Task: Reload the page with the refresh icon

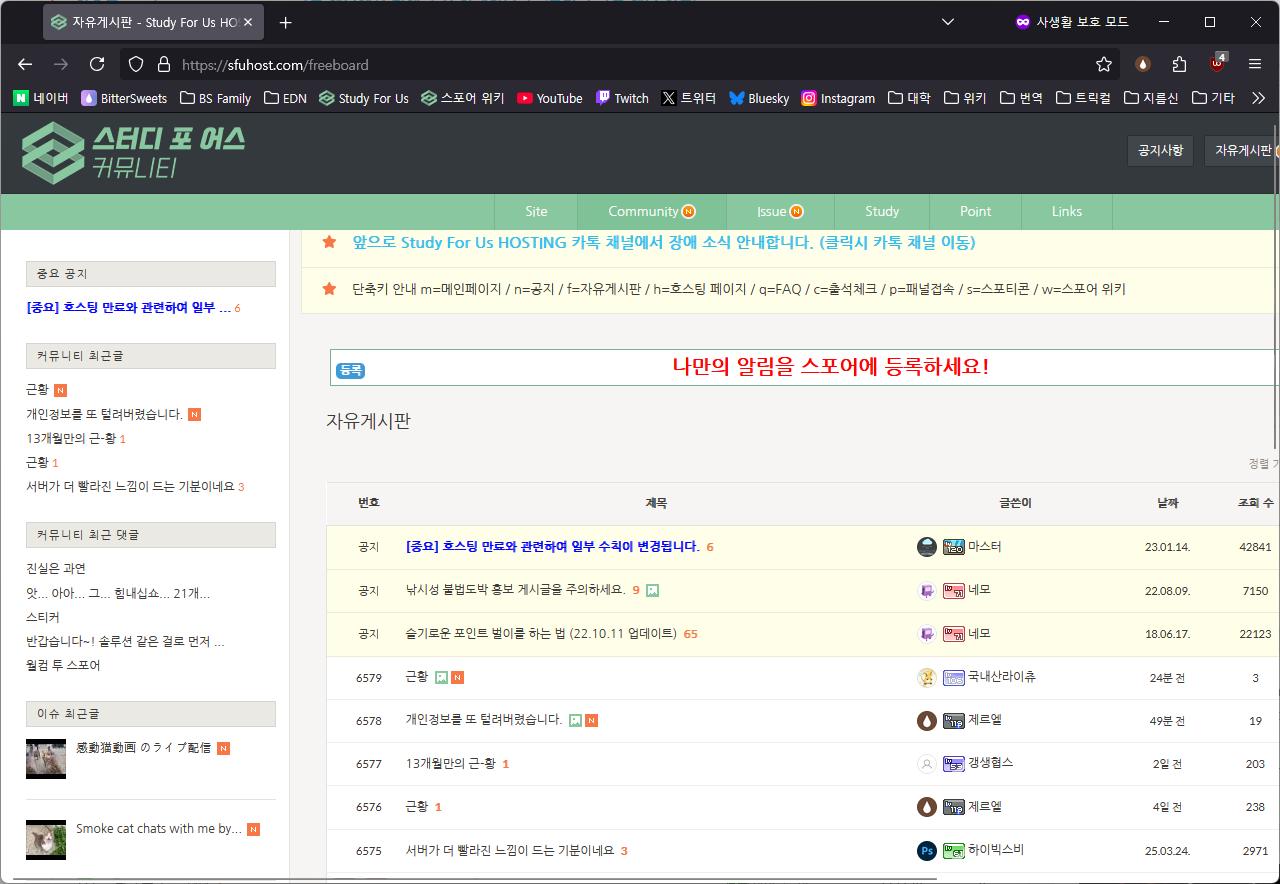Action: (x=97, y=64)
